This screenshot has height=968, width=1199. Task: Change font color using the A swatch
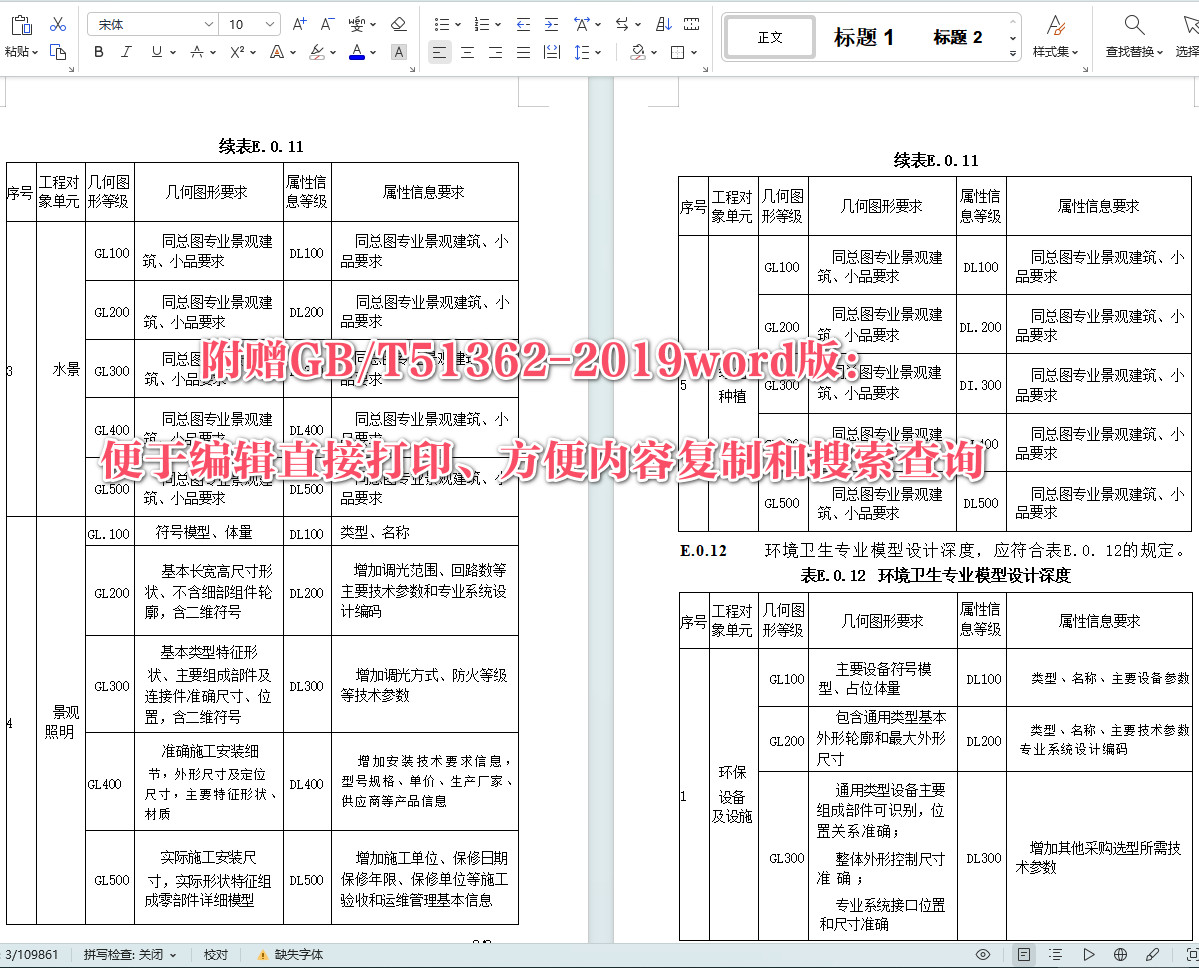(x=357, y=52)
